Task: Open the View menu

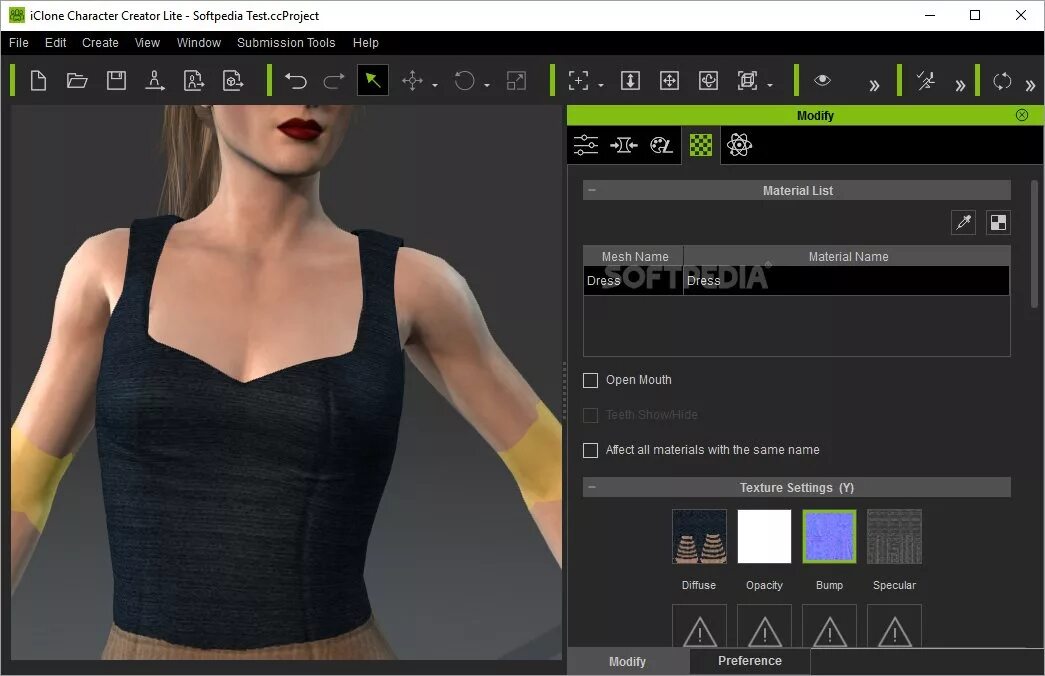Action: [147, 43]
